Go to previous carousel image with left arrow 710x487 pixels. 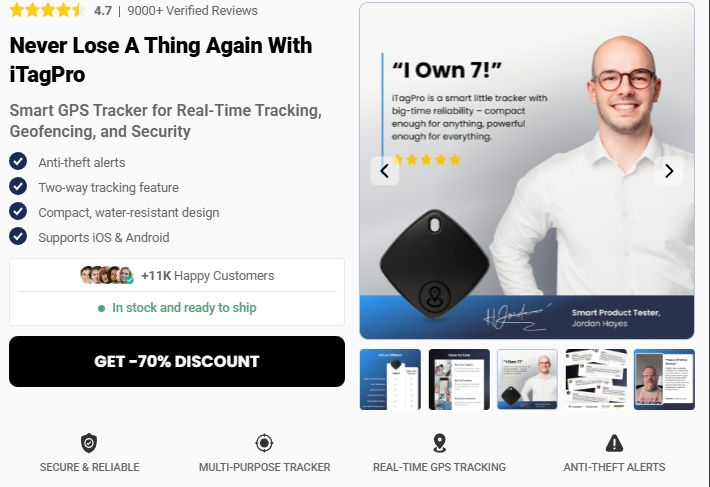coord(385,171)
